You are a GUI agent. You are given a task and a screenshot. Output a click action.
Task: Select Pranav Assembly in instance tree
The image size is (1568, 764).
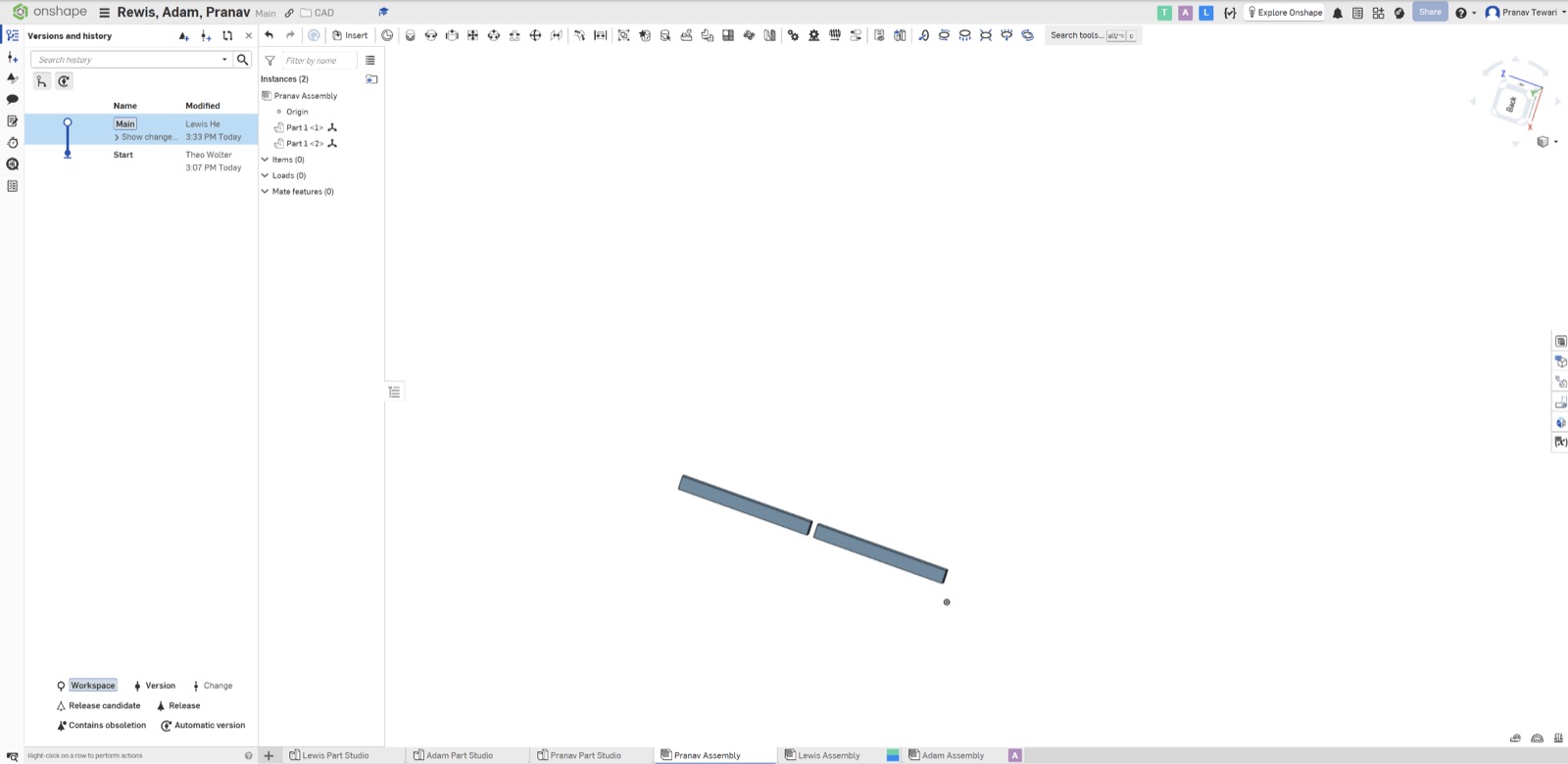click(305, 96)
